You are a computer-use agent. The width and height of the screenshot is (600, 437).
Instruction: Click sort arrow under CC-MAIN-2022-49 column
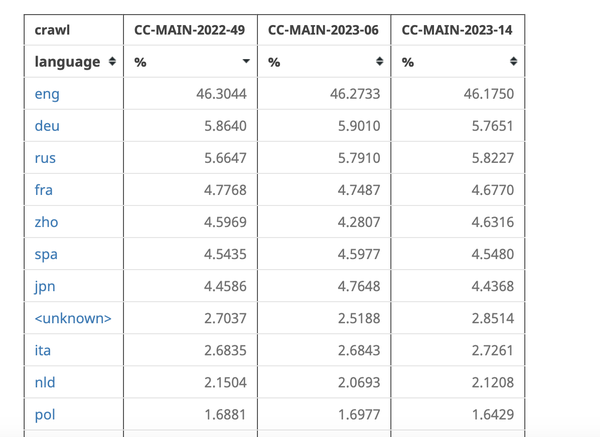coord(246,62)
